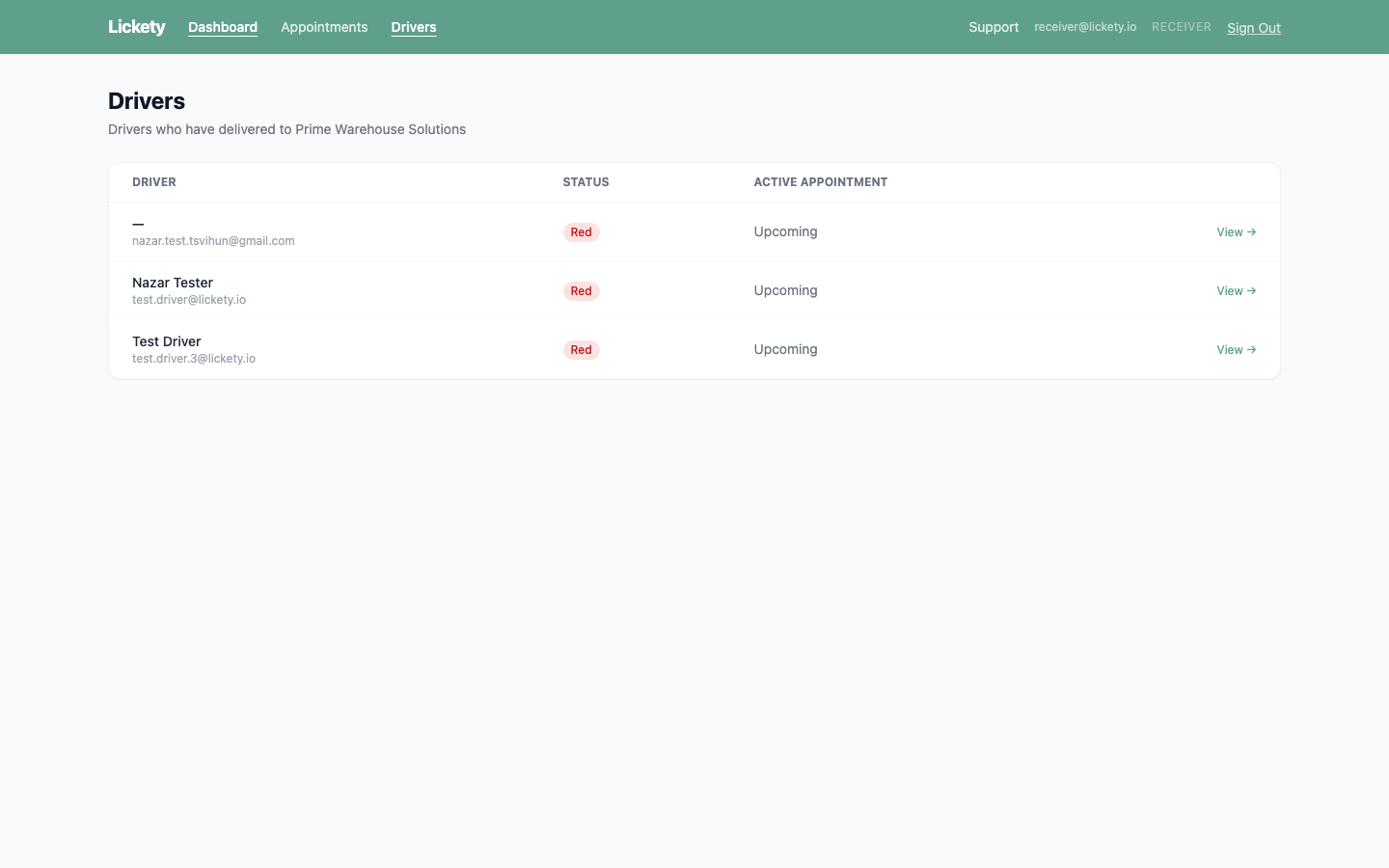This screenshot has height=868, width=1389.
Task: Open Support from the header
Action: pyautogui.click(x=994, y=27)
